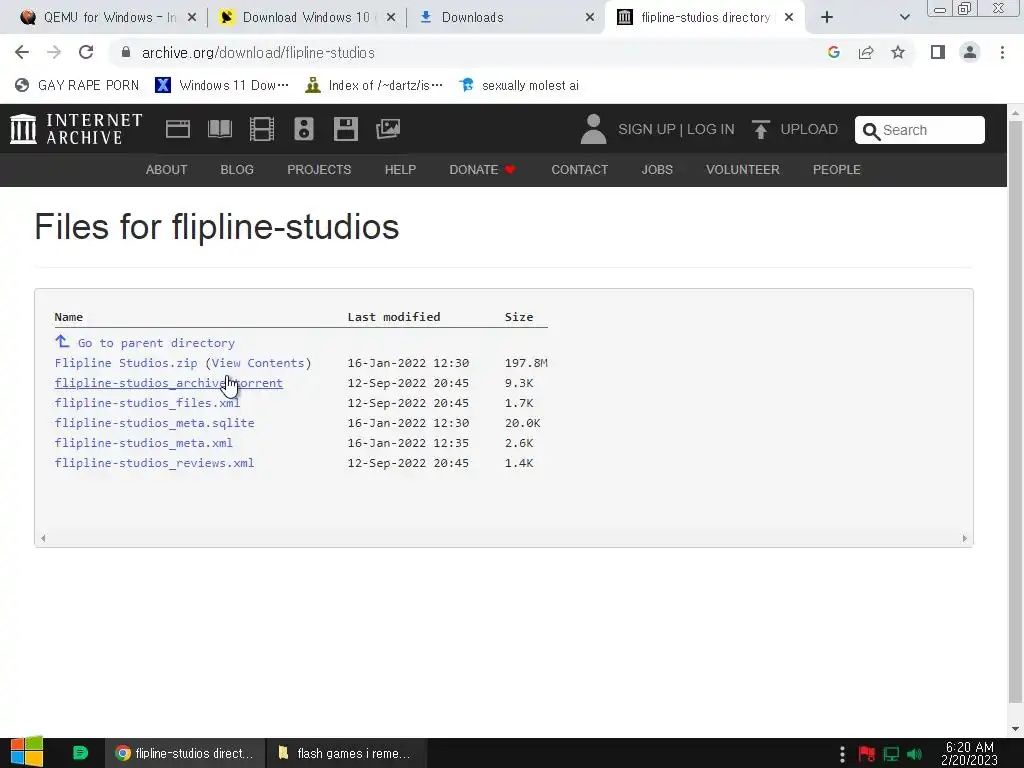Open flipline-studios_archive.torrent link
The image size is (1024, 768).
click(x=168, y=383)
